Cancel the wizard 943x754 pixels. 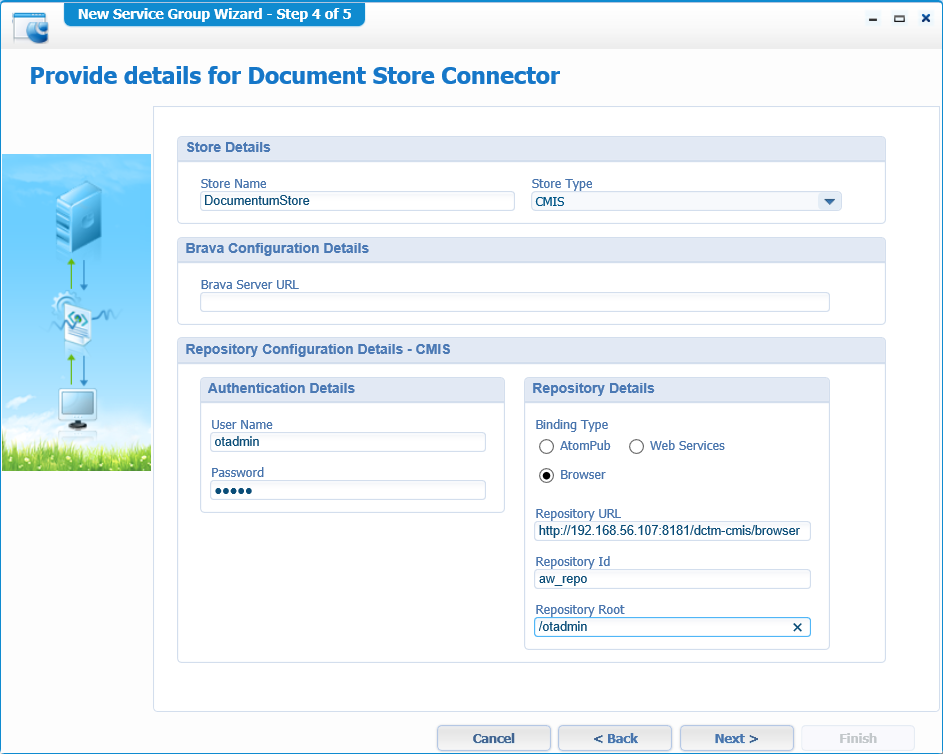click(493, 738)
